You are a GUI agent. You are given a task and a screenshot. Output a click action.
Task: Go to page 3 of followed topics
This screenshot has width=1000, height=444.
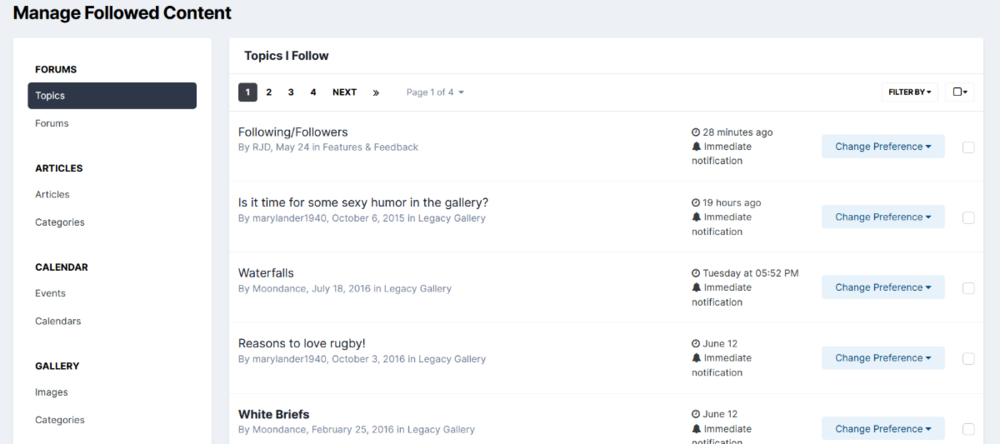(x=291, y=92)
